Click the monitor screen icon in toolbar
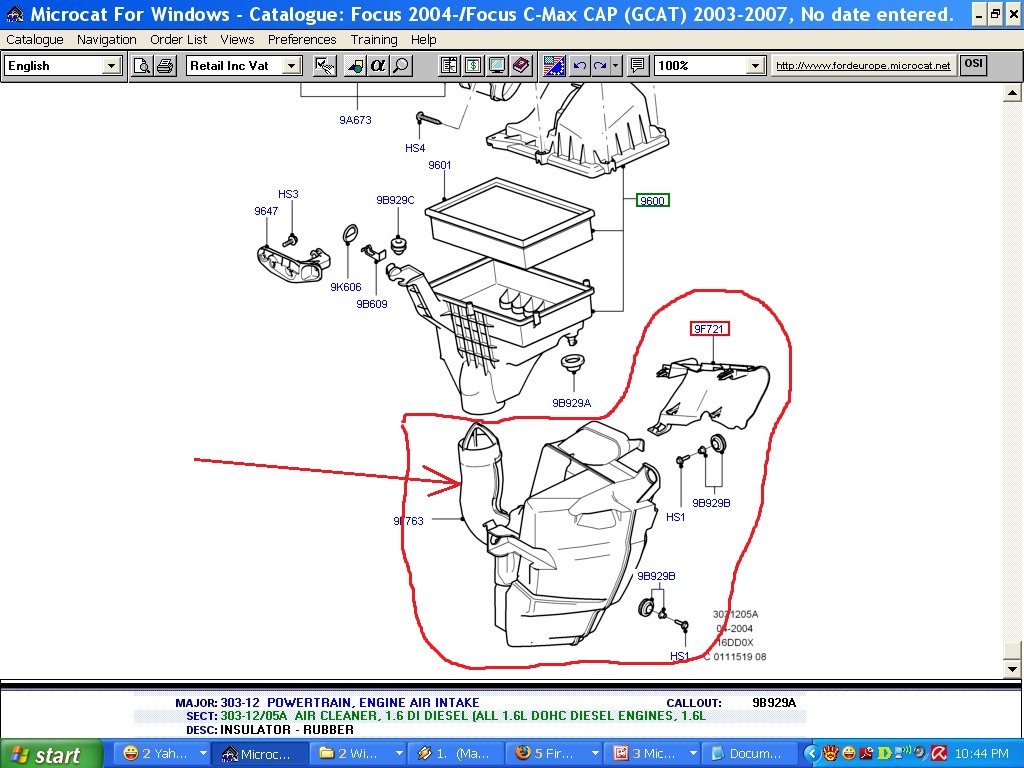Image resolution: width=1024 pixels, height=768 pixels. [497, 66]
